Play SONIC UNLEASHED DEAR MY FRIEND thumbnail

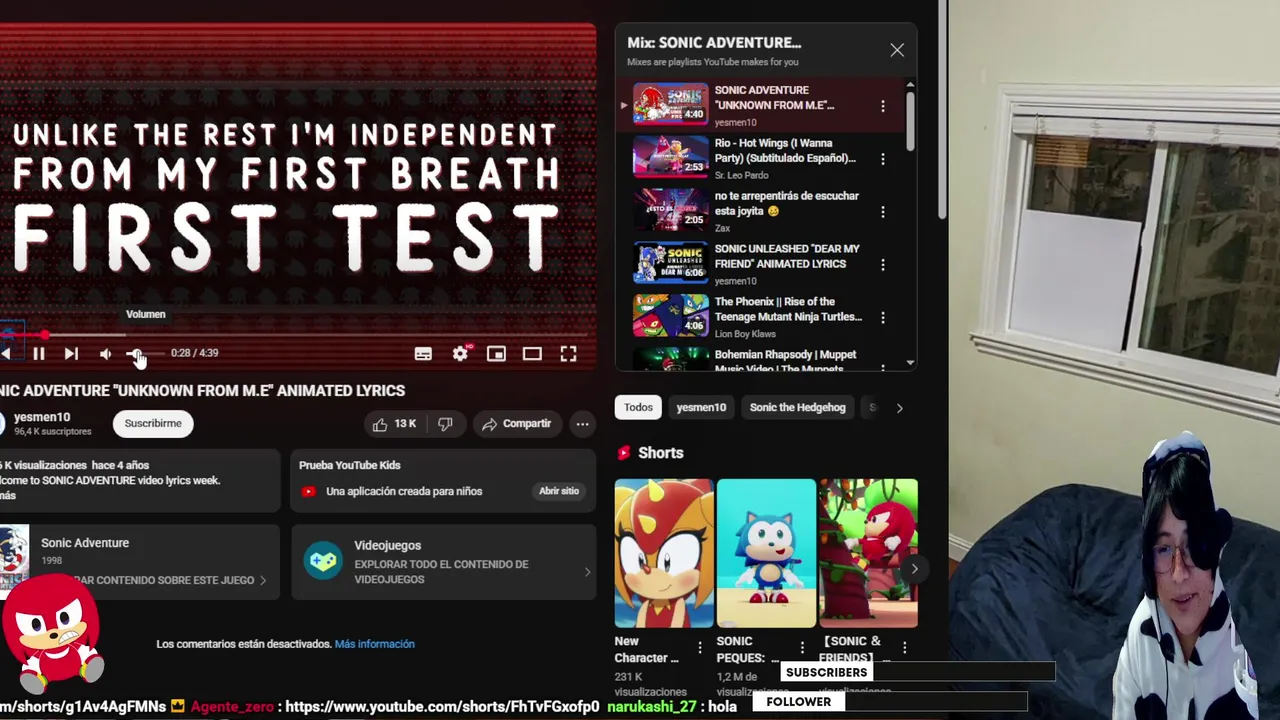tap(670, 262)
